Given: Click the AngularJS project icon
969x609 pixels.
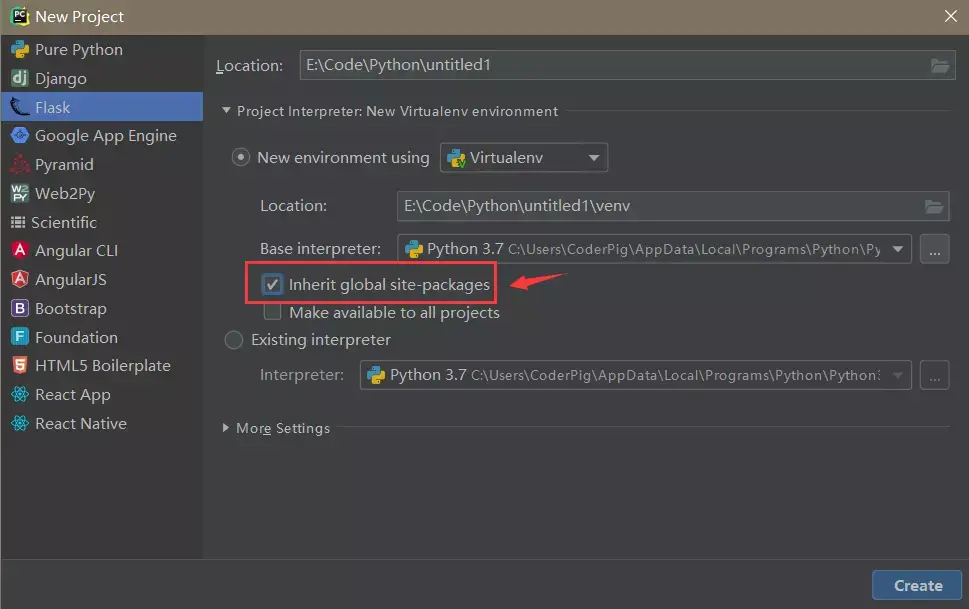Looking at the screenshot, I should pyautogui.click(x=20, y=279).
